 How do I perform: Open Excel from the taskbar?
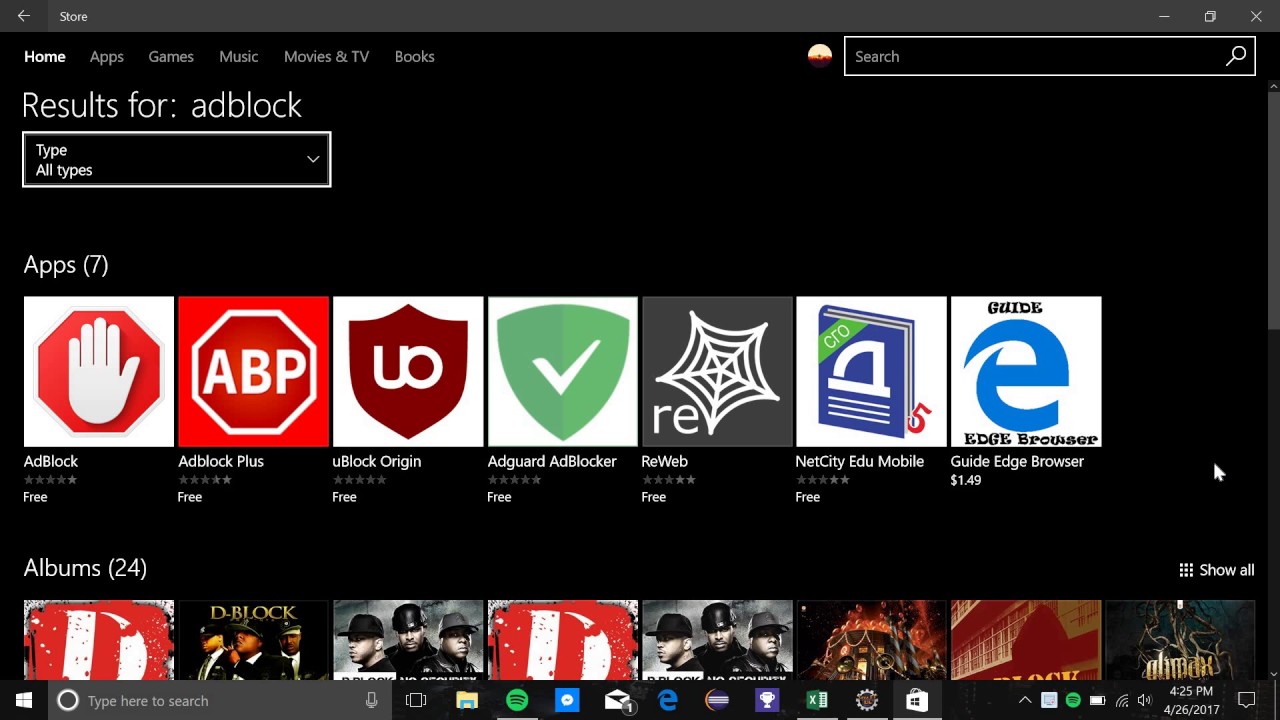(817, 700)
